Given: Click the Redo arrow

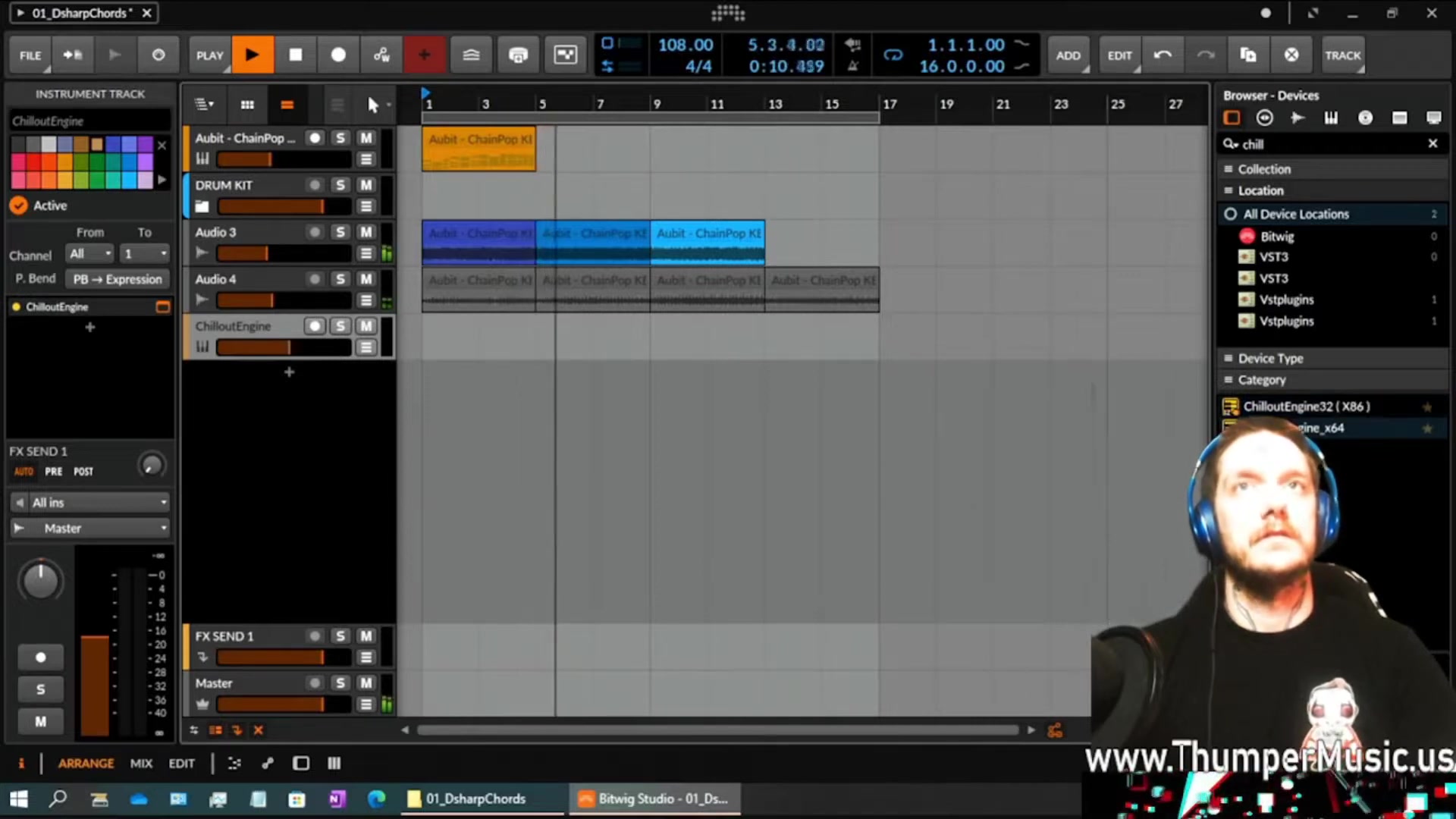Looking at the screenshot, I should [x=1205, y=55].
